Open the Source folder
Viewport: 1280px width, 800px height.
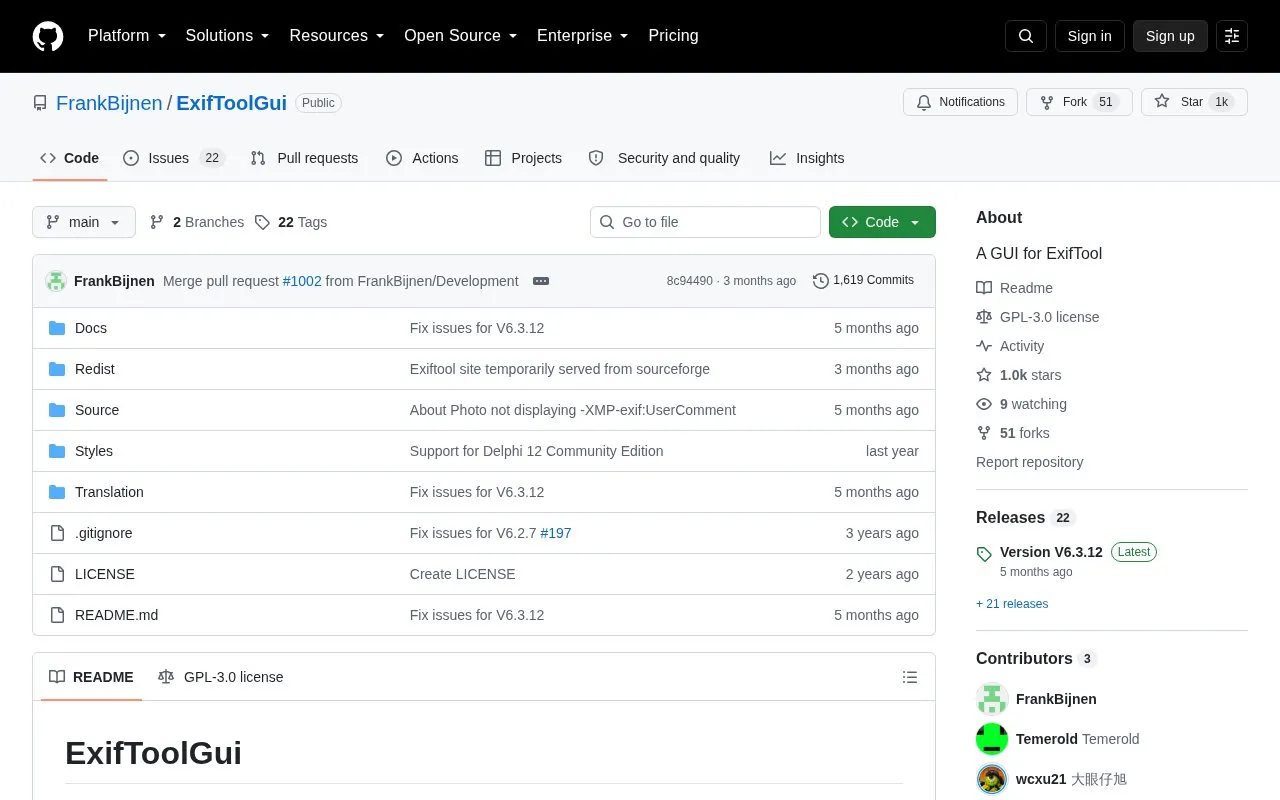coord(97,410)
